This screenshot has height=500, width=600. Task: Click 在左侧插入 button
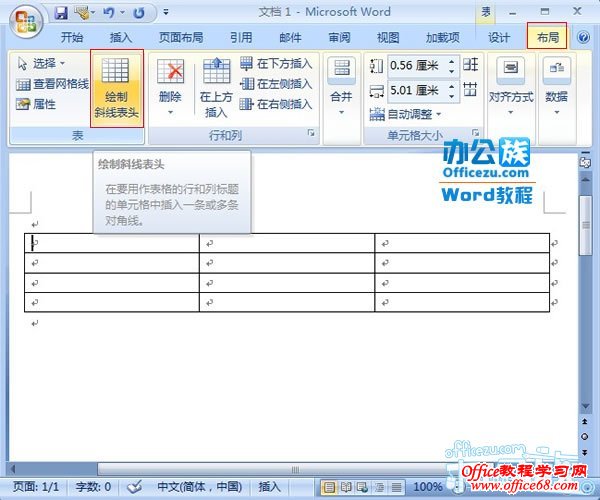pyautogui.click(x=276, y=84)
